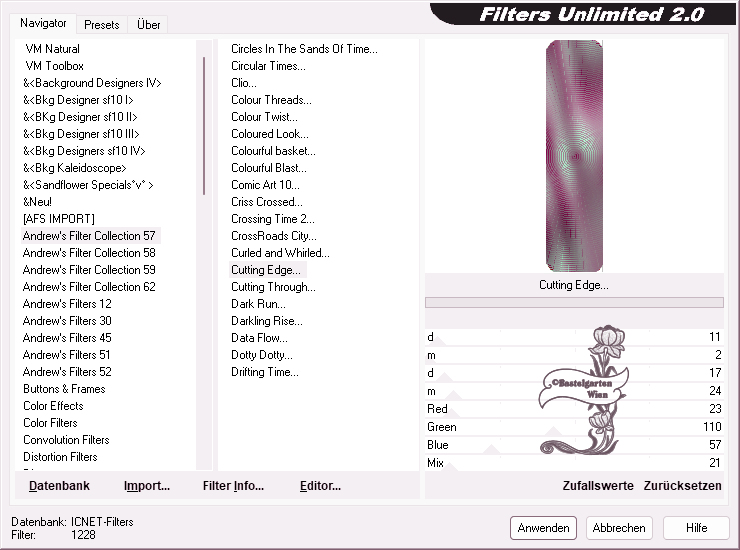Select Andrew's Filters 12

67,304
